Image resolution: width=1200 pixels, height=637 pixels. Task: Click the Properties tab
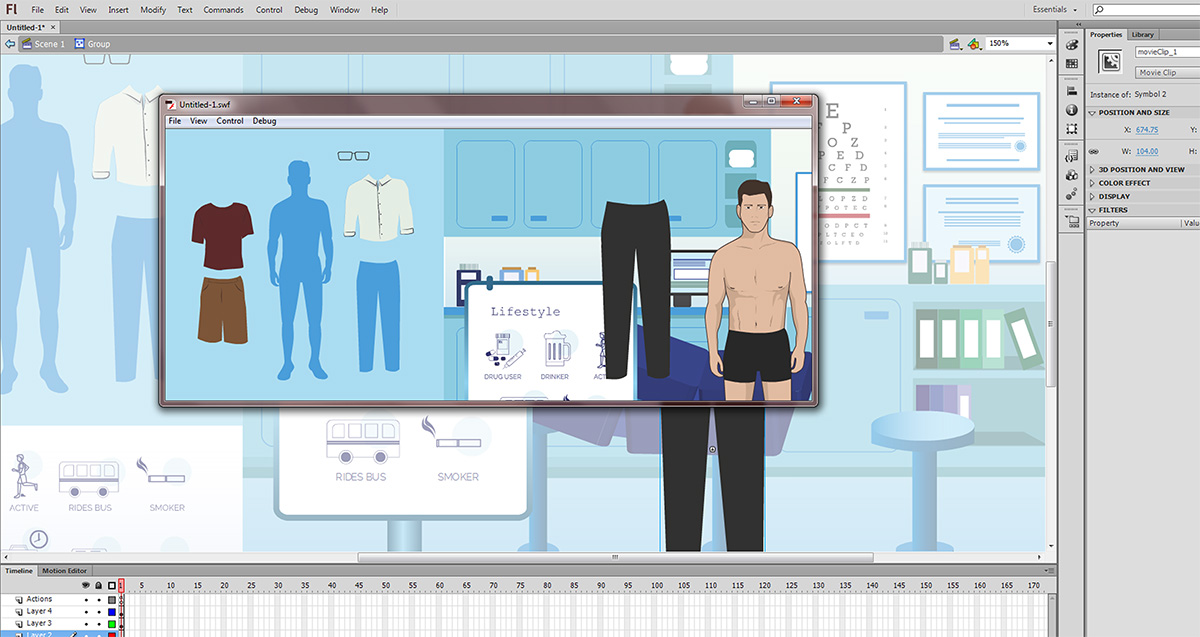1107,34
